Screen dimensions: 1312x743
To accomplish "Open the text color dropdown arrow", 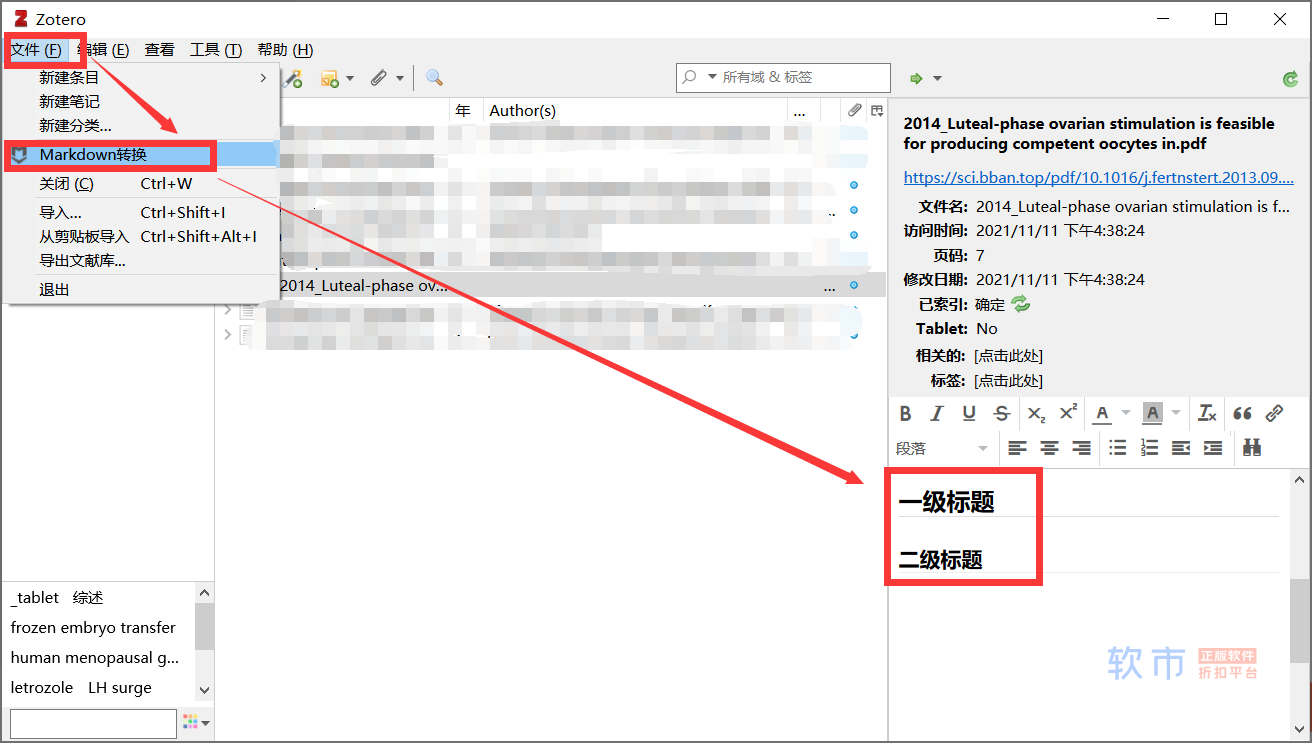I will point(1125,413).
